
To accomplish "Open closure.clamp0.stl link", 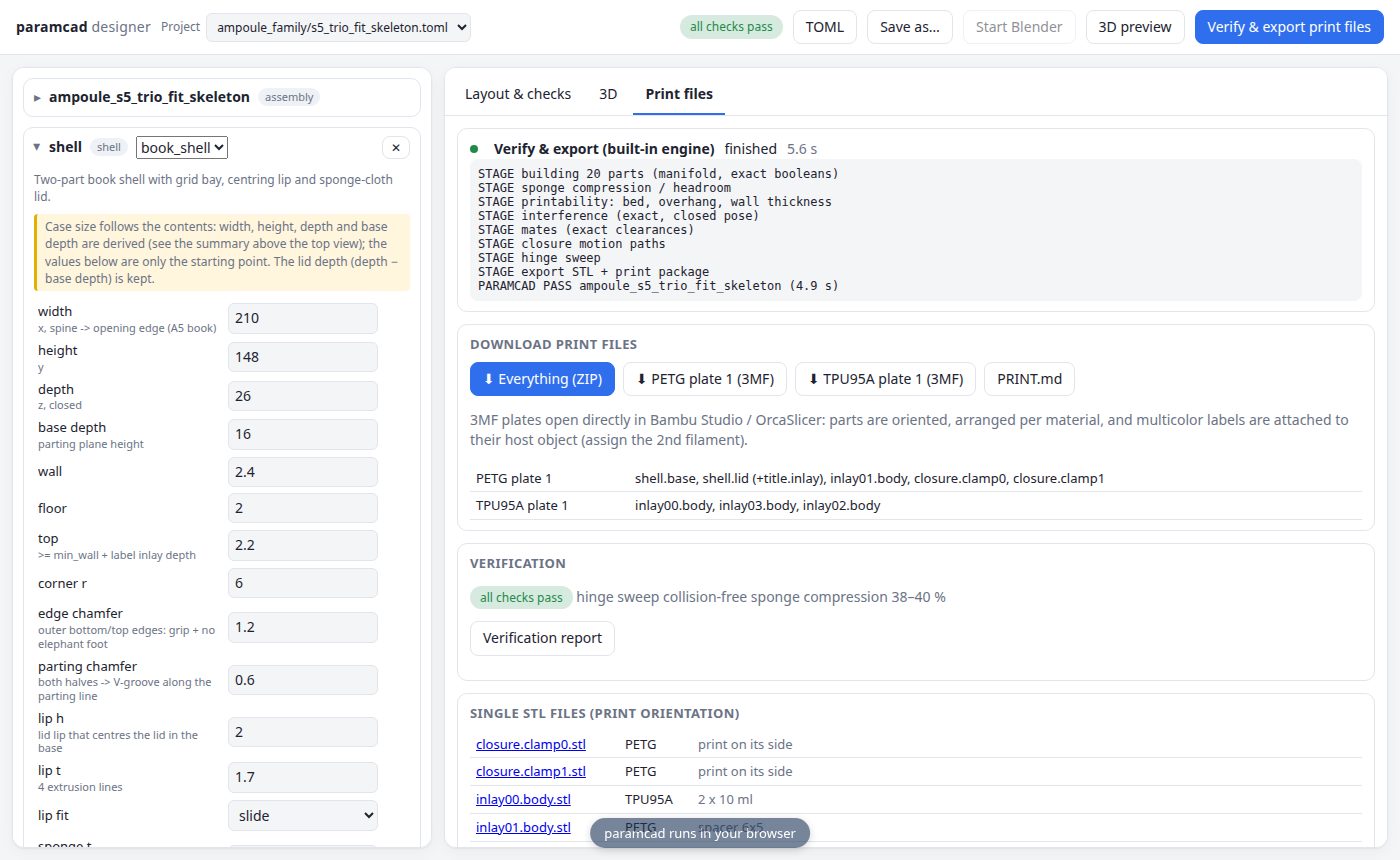I will (531, 744).
